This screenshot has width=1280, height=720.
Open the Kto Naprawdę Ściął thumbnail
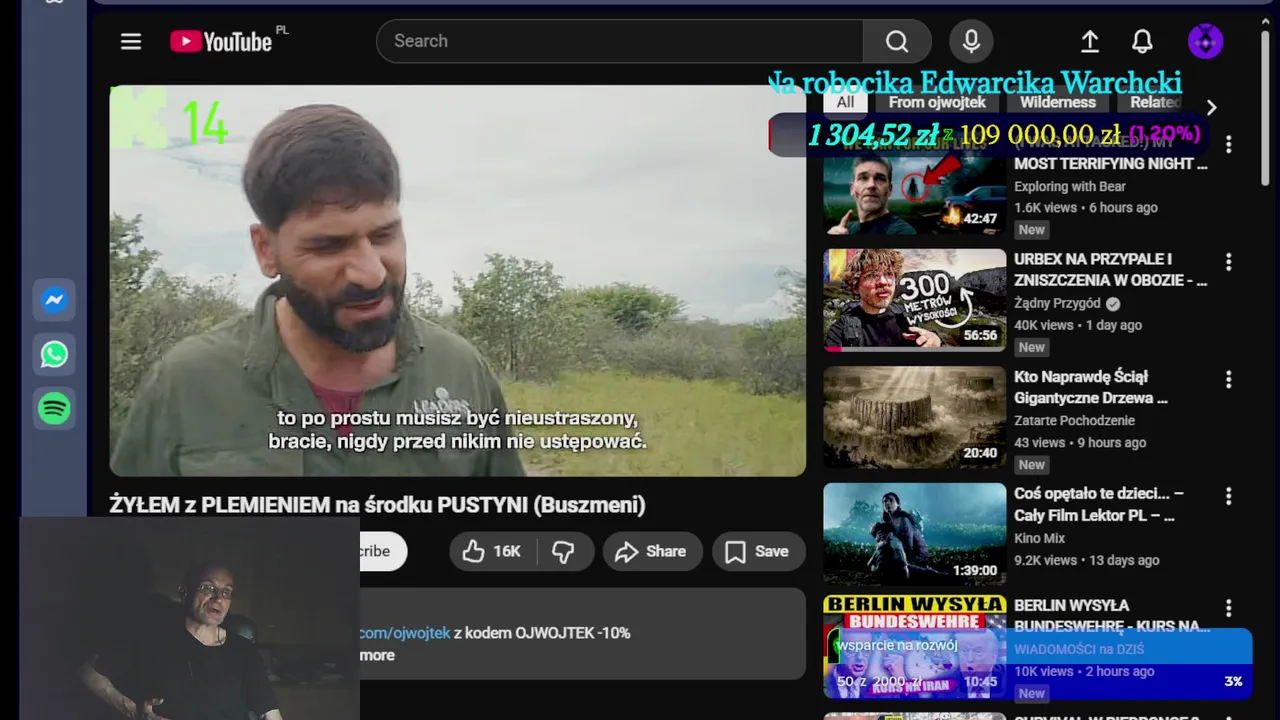[914, 417]
